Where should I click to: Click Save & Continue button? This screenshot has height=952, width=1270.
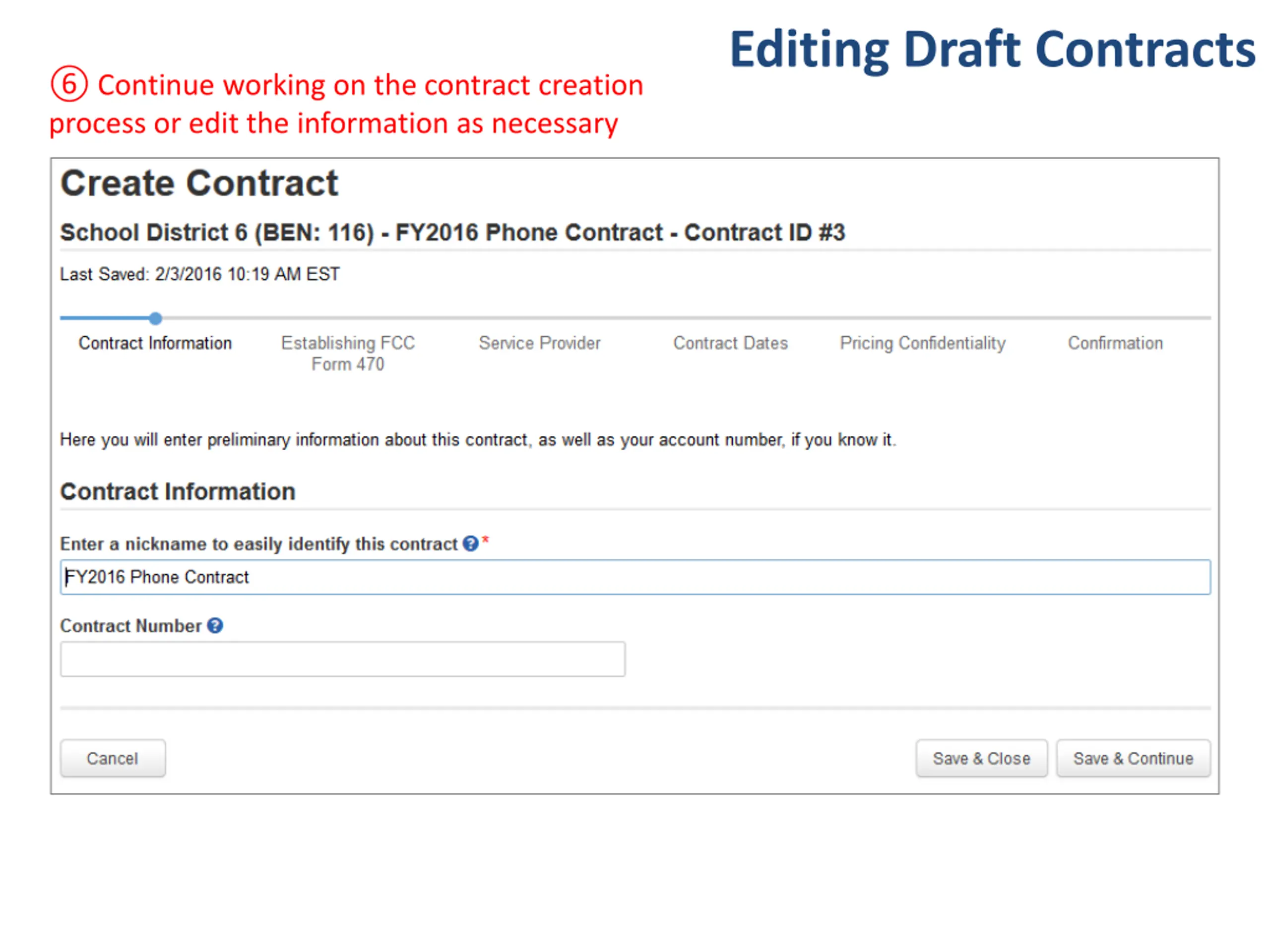[1134, 759]
